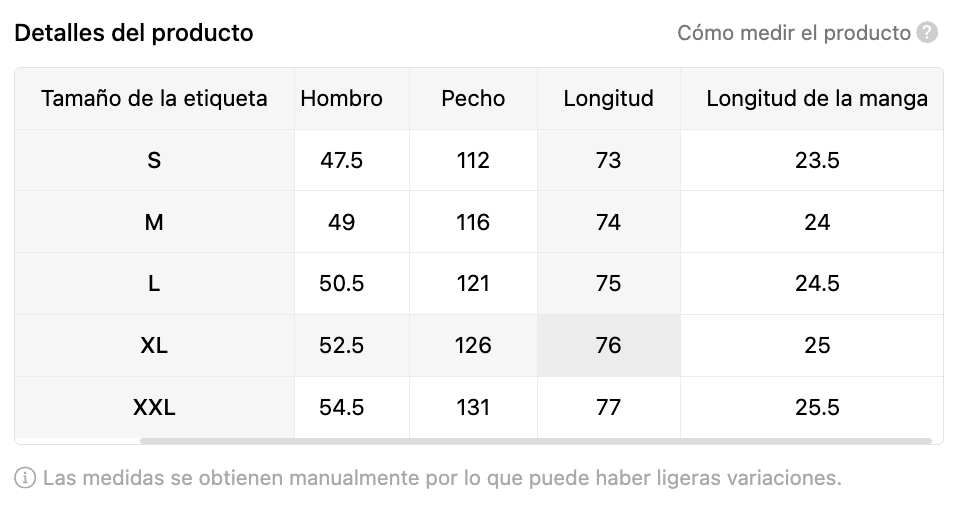Click the question mark help icon
This screenshot has width=964, height=518.
927,33
